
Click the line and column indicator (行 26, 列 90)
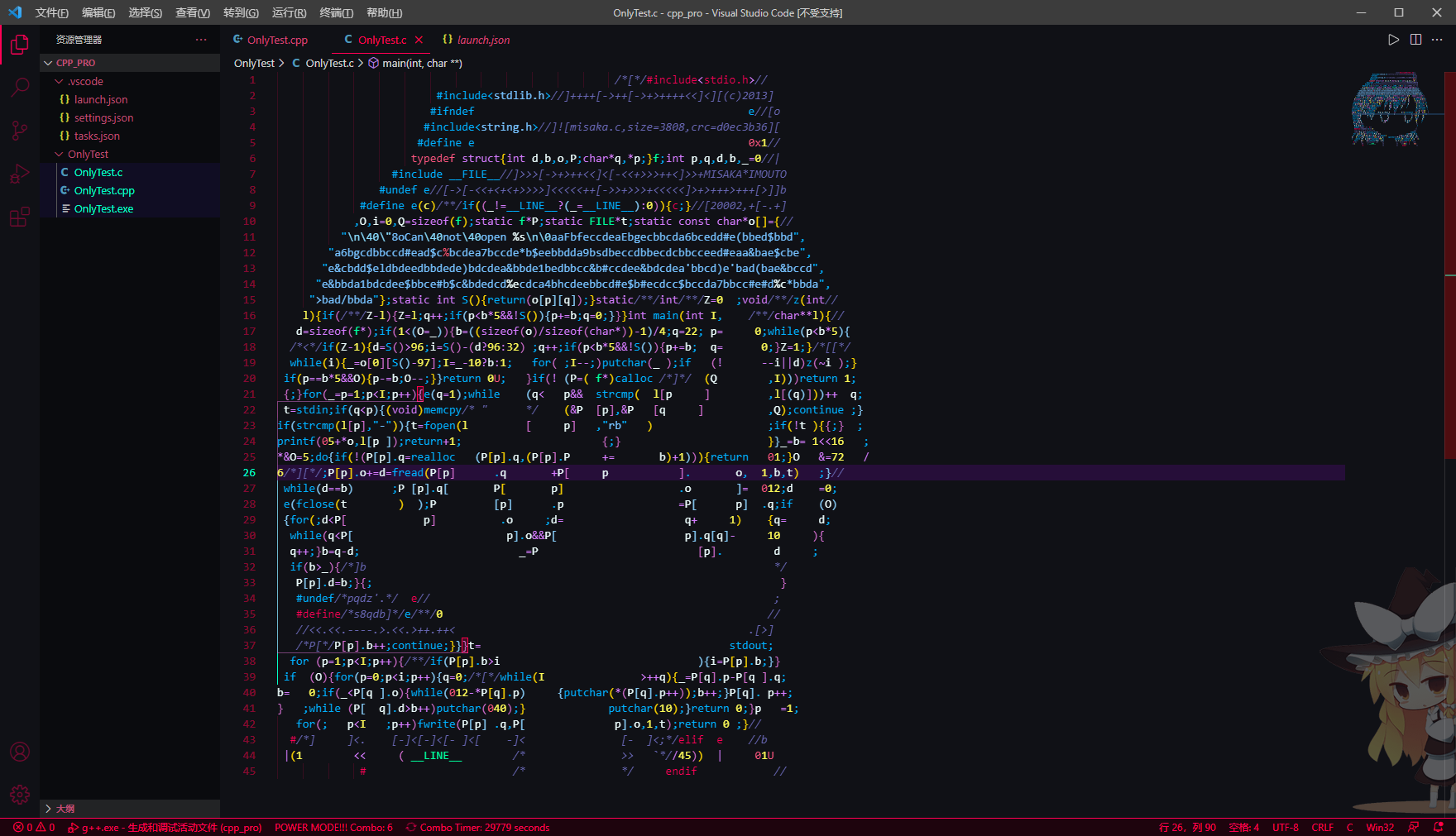point(1187,827)
